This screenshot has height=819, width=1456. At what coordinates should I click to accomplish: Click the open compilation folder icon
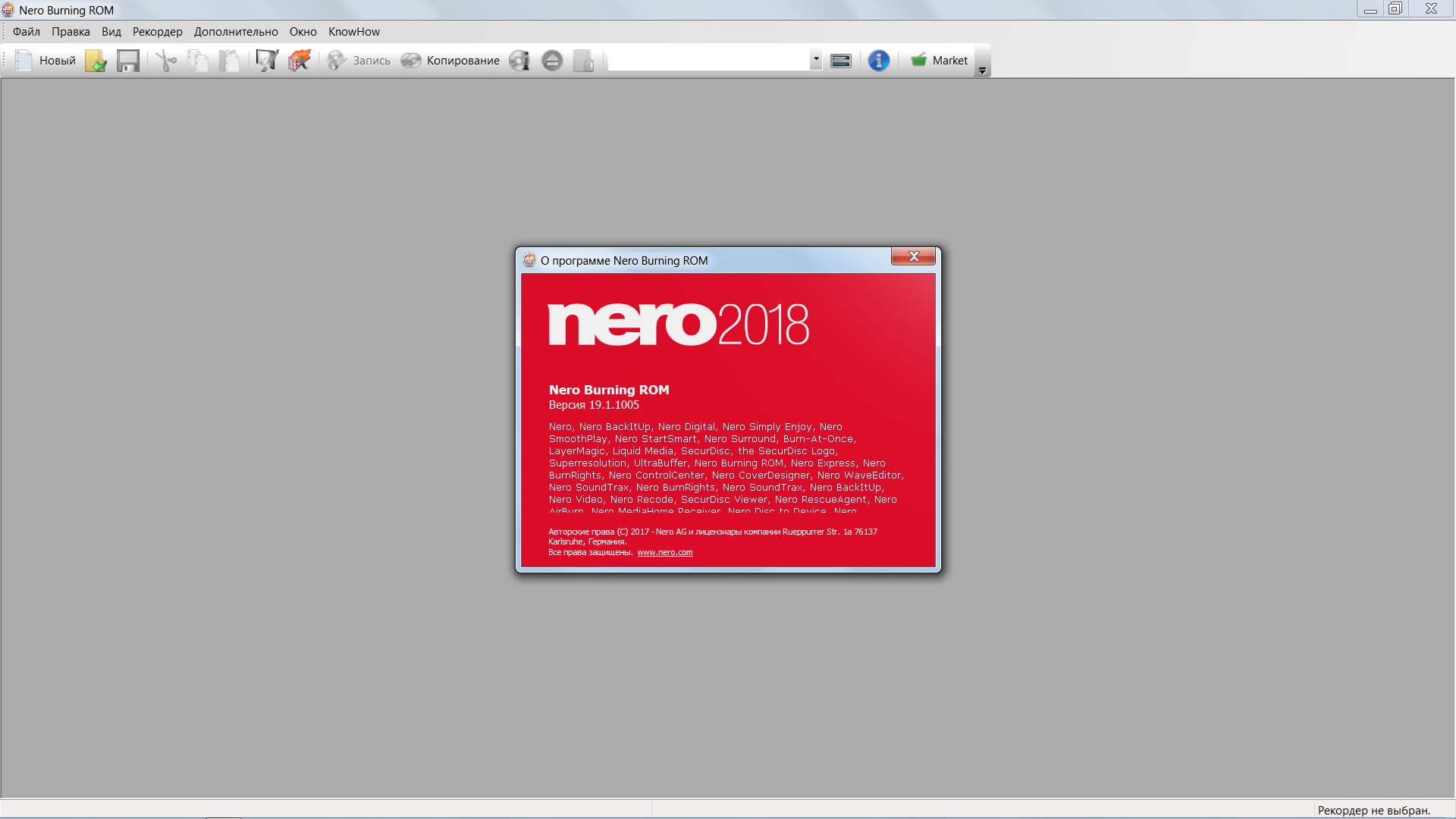[96, 61]
